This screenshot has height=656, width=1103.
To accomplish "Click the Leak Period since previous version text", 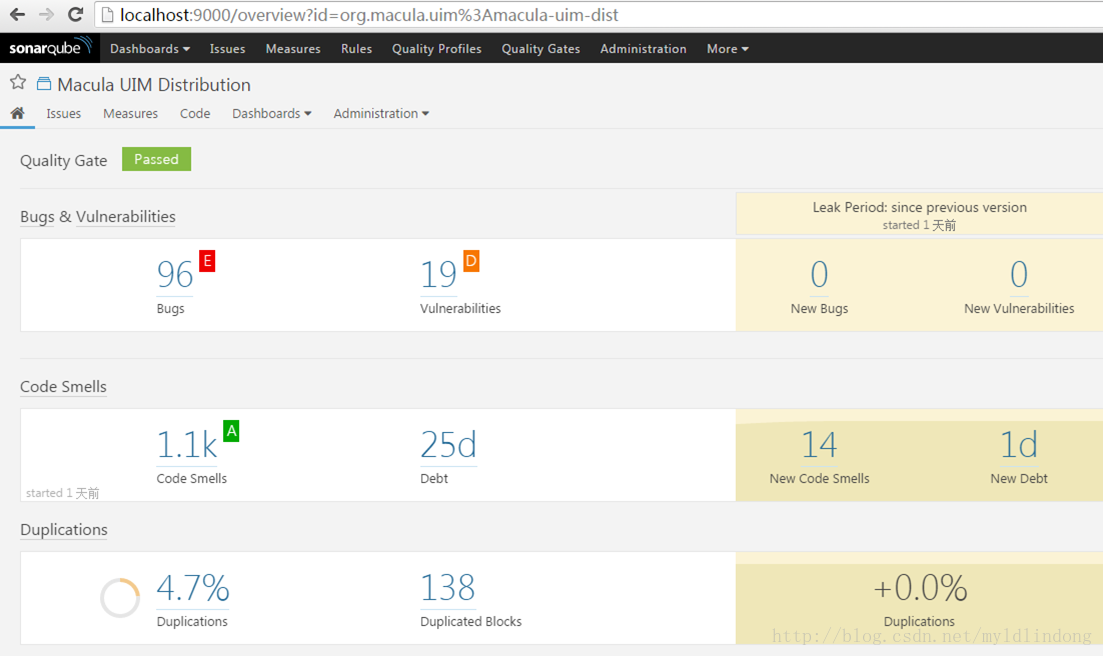I will 919,207.
